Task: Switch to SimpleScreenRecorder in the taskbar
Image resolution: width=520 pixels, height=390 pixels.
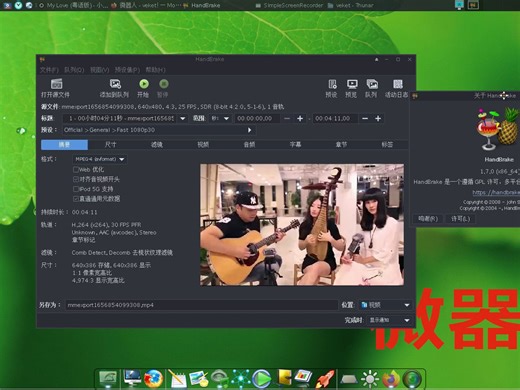Action: [x=289, y=5]
